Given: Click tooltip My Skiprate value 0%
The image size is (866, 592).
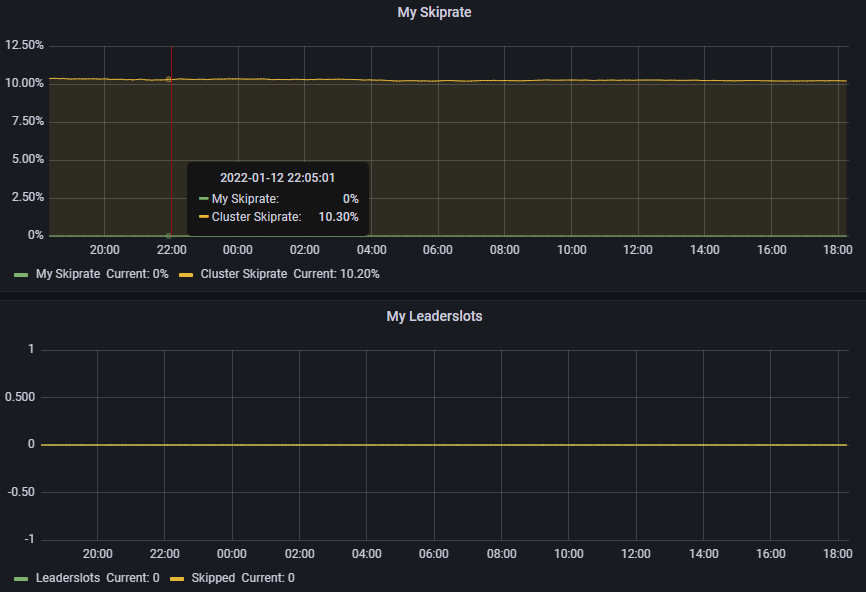Looking at the screenshot, I should [351, 199].
